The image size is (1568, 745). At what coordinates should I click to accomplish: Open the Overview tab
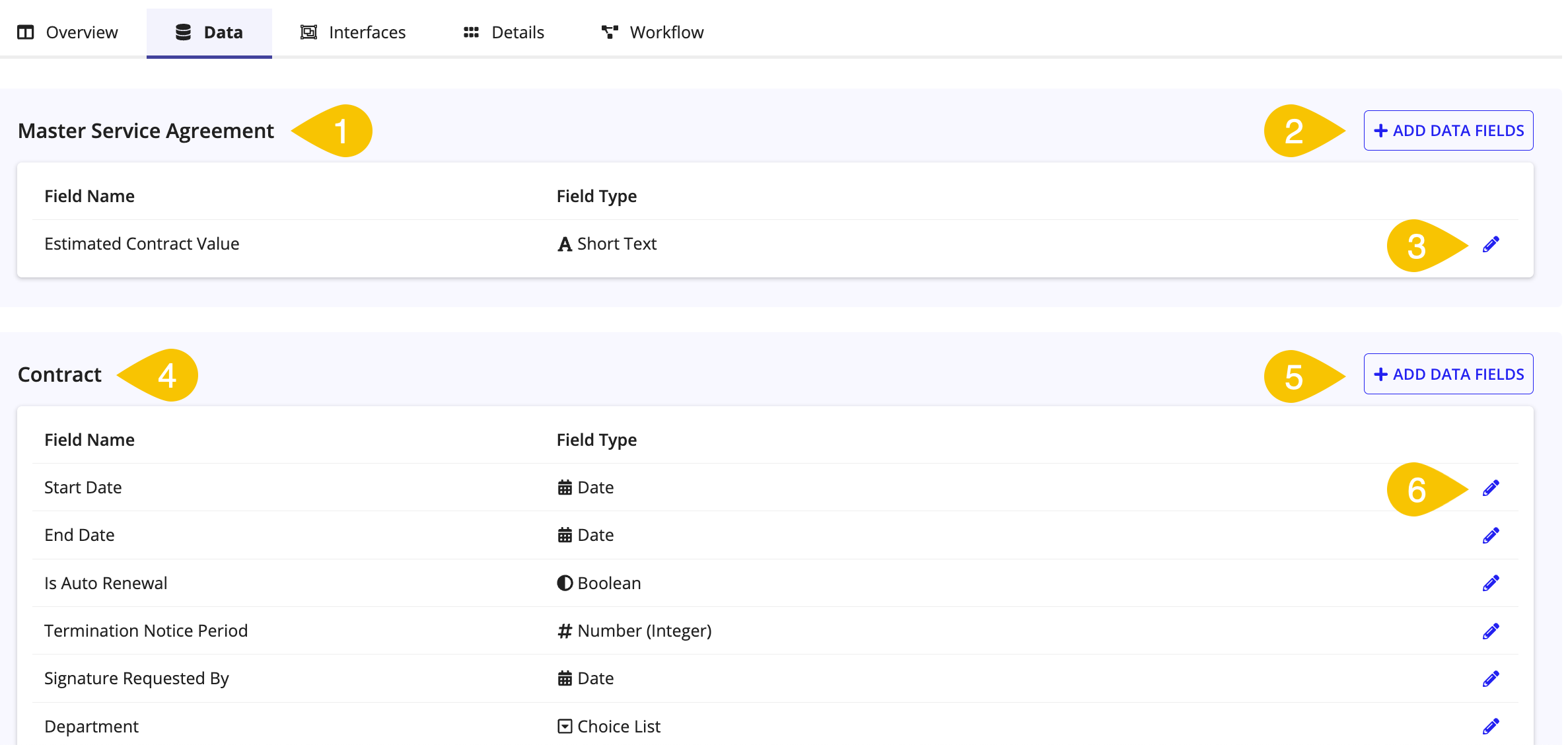tap(67, 32)
